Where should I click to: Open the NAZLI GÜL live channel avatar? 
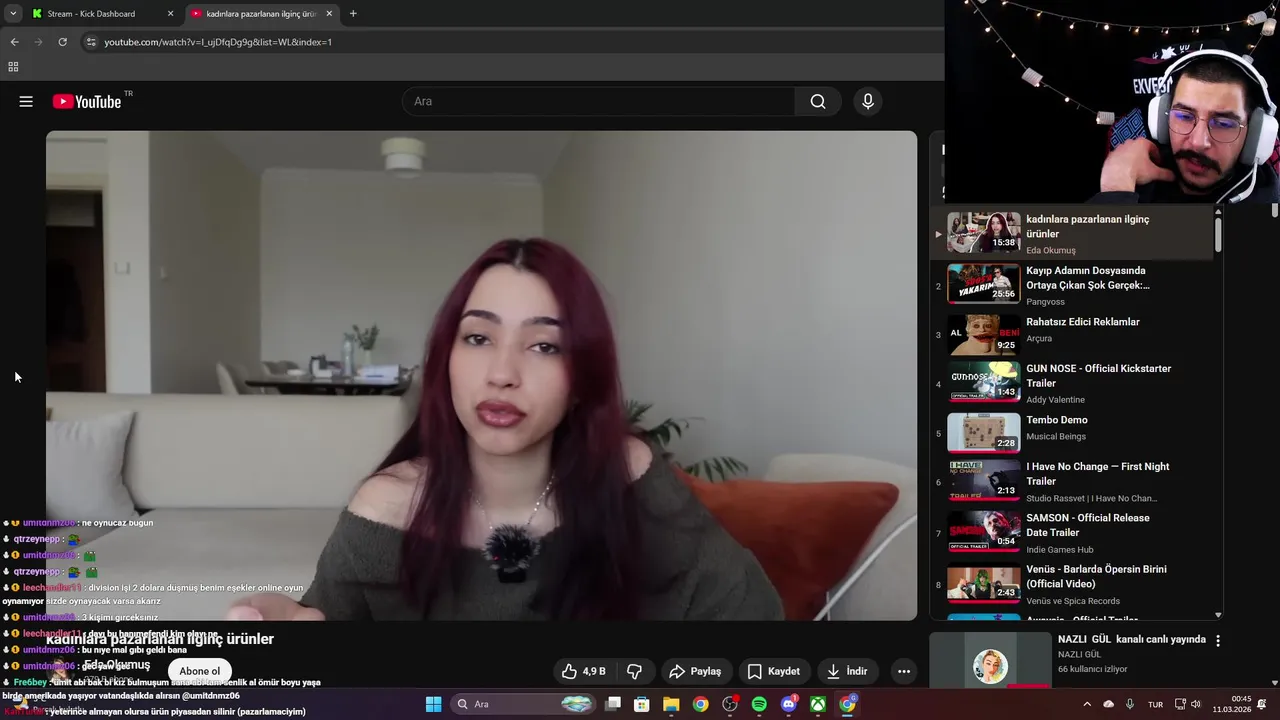click(990, 666)
